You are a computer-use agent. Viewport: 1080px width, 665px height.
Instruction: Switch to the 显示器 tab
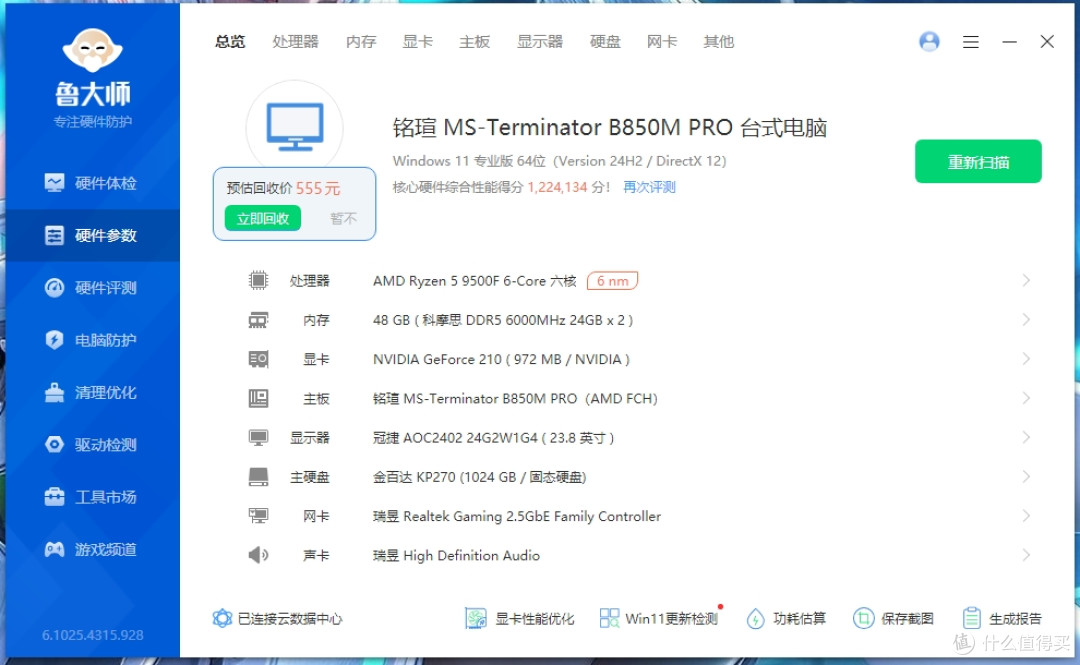tap(540, 41)
